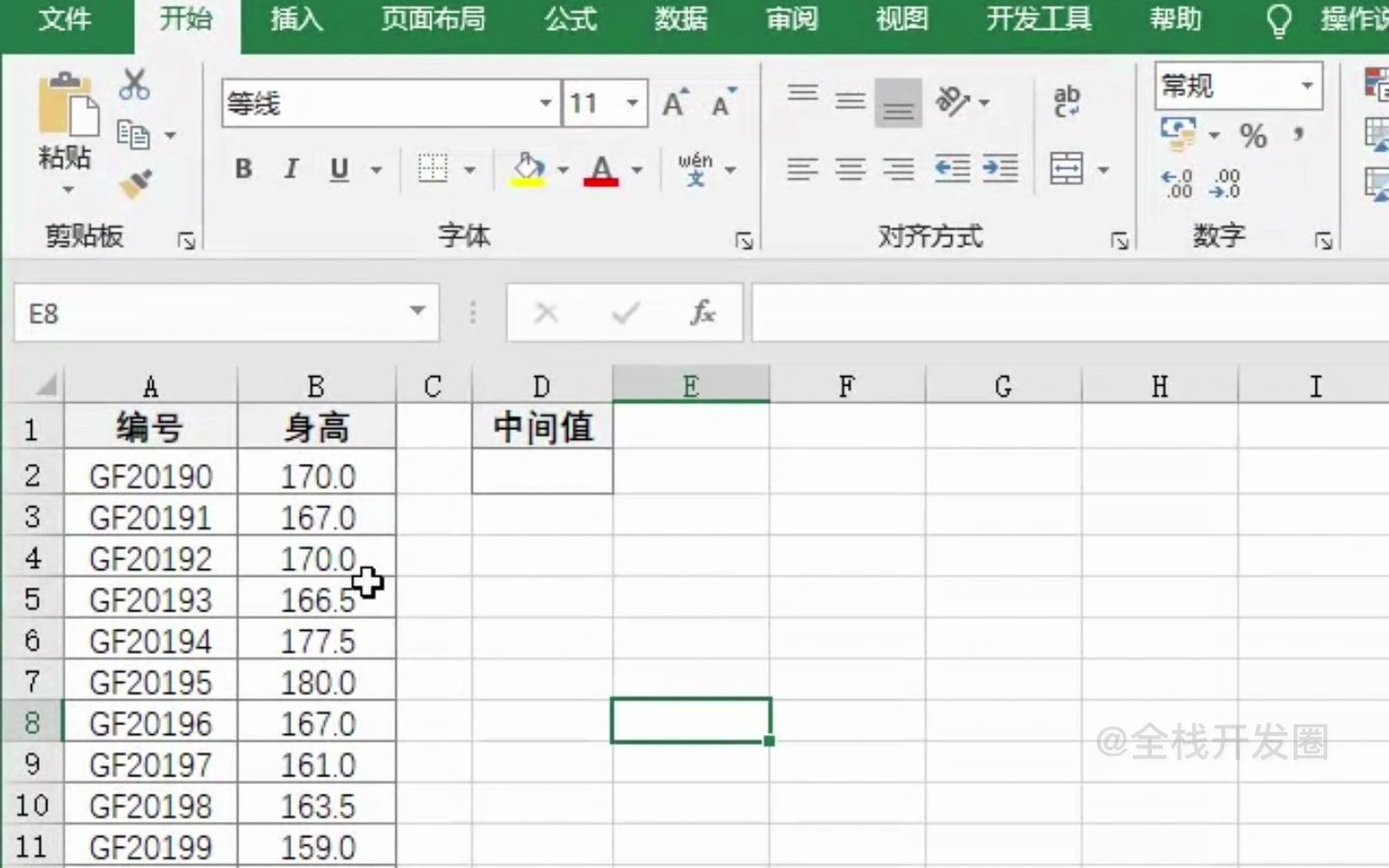Image resolution: width=1389 pixels, height=868 pixels.
Task: Open borders dropdown arrow
Action: 470,171
